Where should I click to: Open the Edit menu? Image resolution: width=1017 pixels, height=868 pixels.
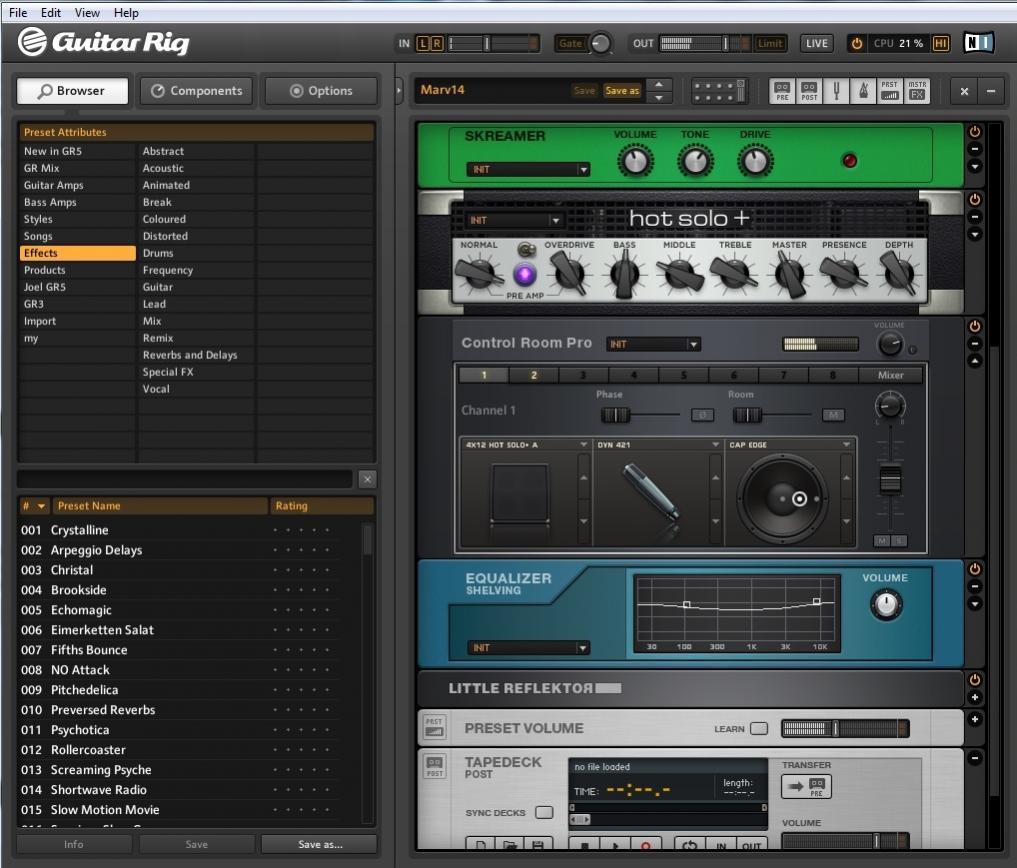click(x=51, y=12)
